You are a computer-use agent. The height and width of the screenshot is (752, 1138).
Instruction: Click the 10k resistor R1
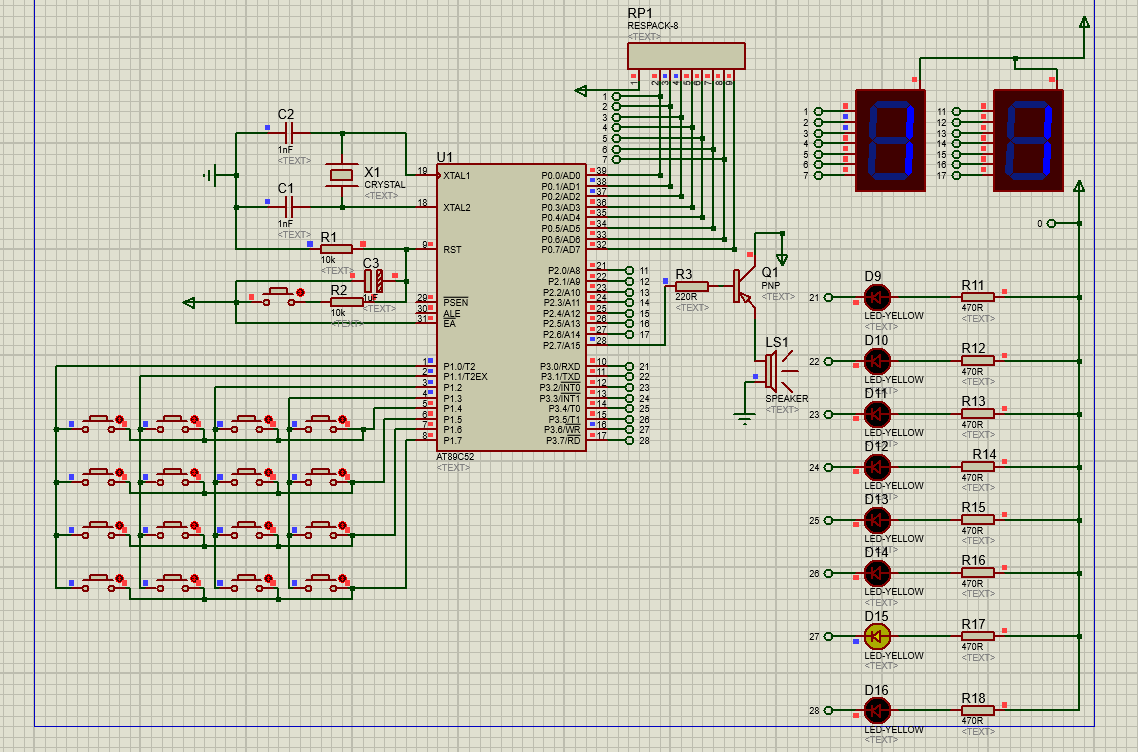(336, 248)
